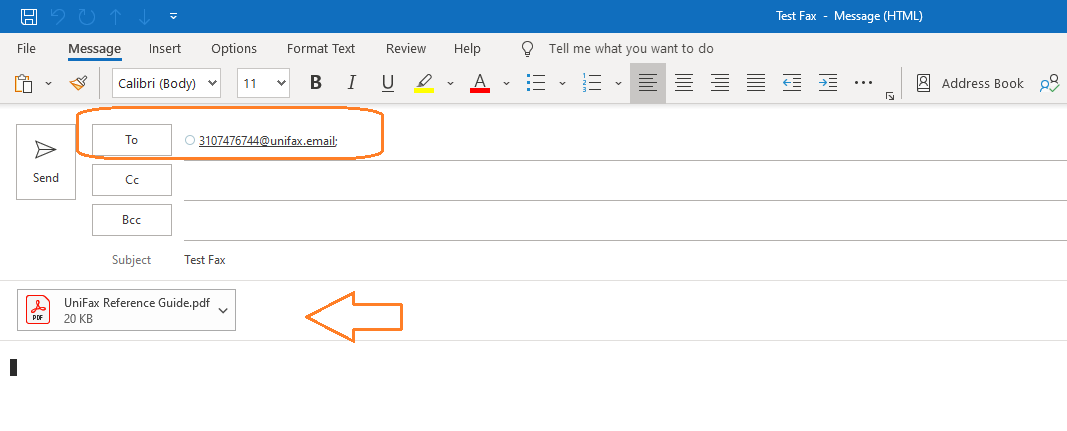Show more ribbon commands via the ellipsis
Screen dimensions: 1067x431
[863, 83]
